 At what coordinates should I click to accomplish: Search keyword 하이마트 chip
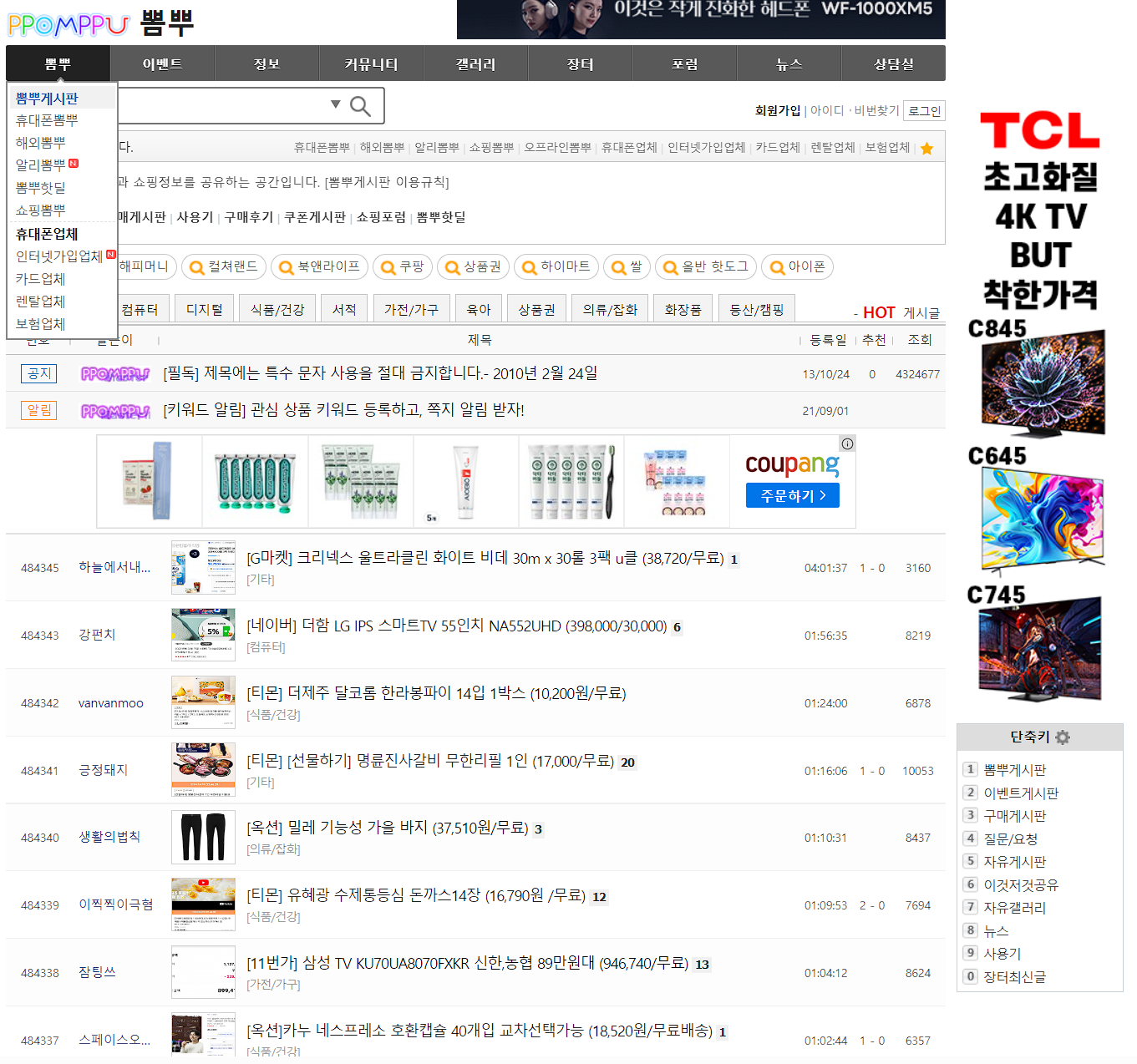click(556, 267)
